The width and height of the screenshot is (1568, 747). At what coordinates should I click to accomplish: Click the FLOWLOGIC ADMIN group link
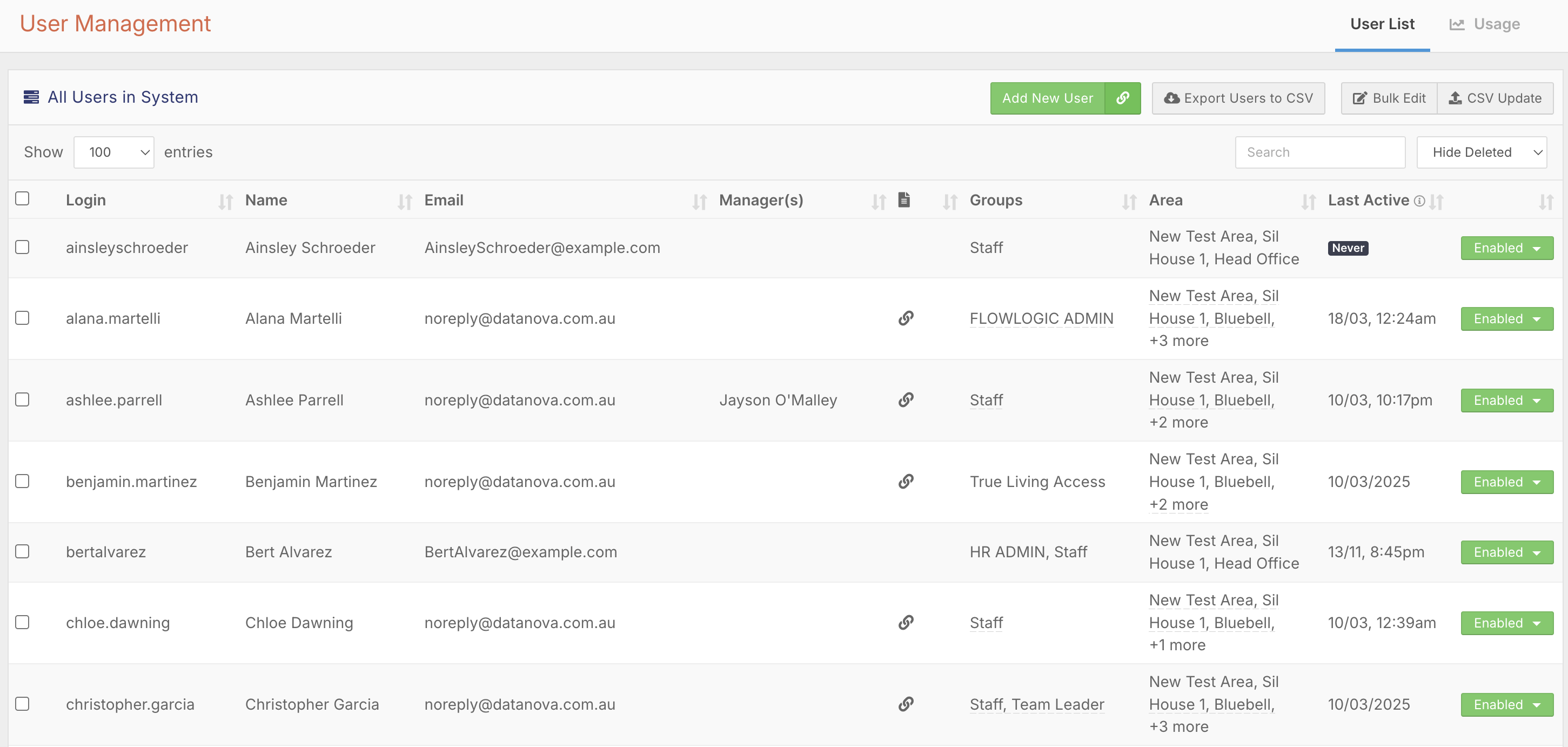[x=1041, y=318]
